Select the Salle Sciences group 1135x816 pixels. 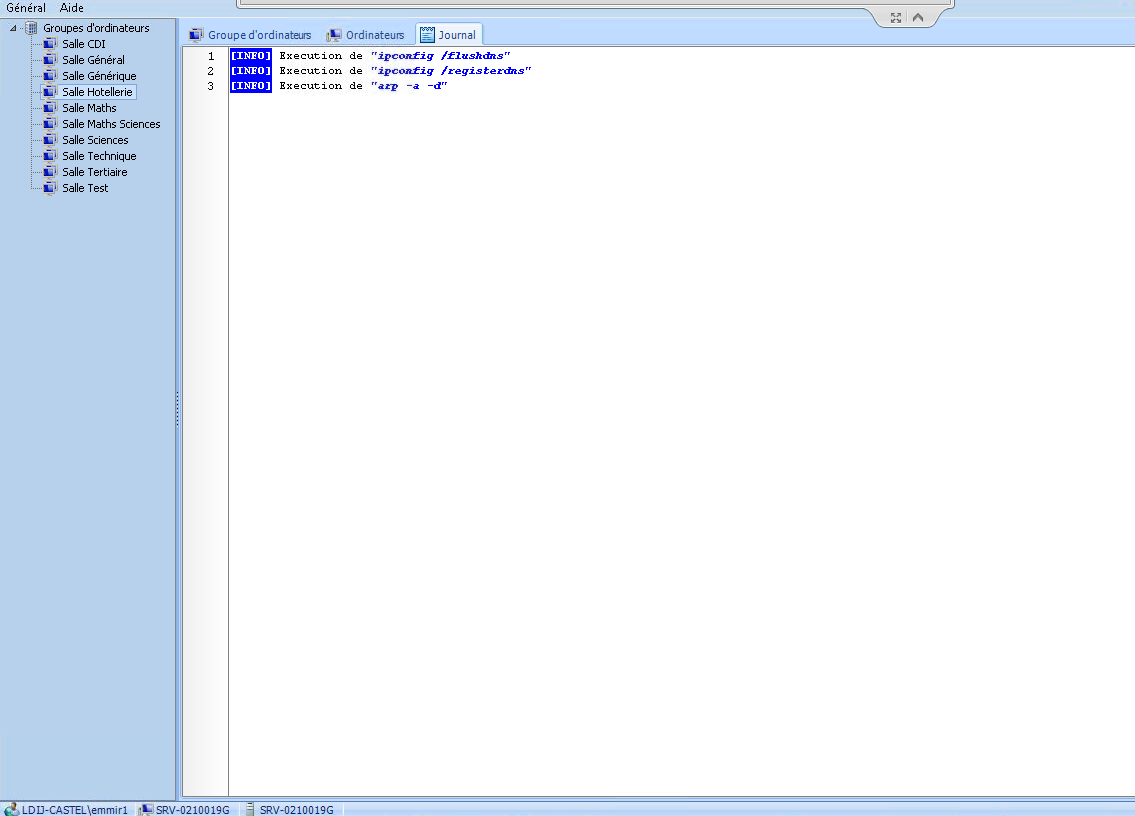96,140
